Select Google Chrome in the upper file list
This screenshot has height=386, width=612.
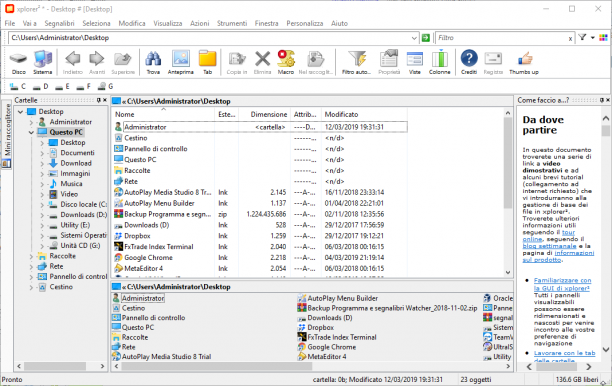148,258
